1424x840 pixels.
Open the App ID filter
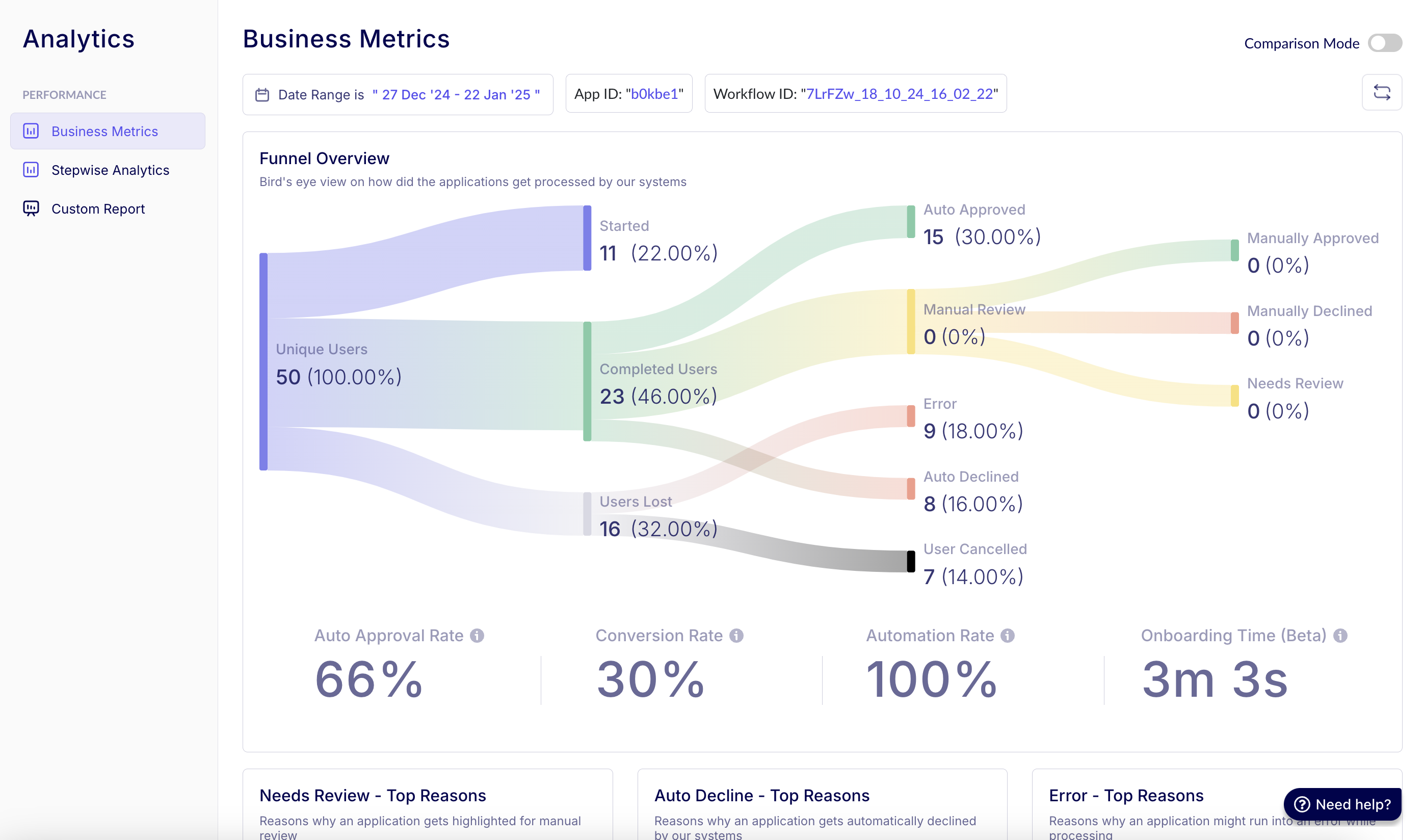[x=629, y=93]
